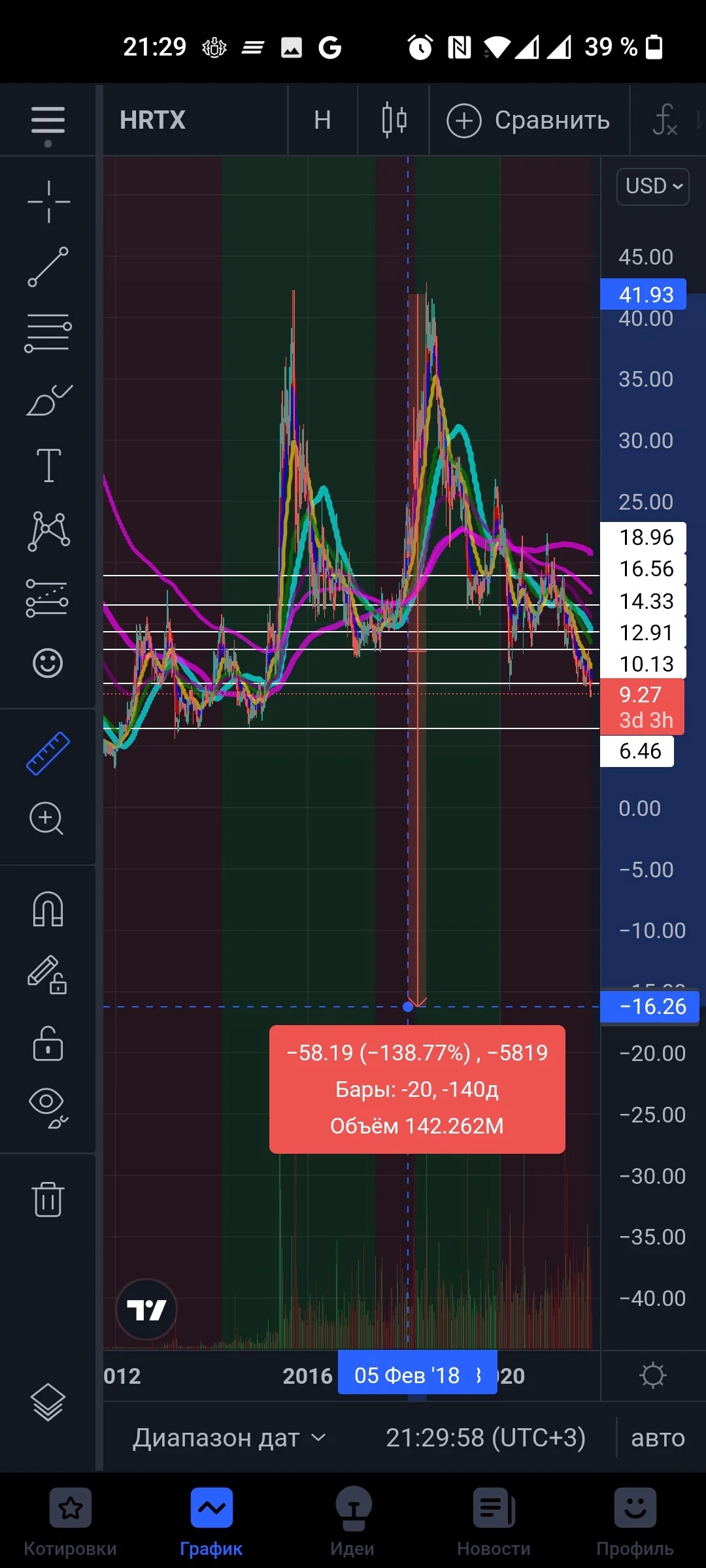Screen dimensions: 706x1568
Task: Select the crosshair cursor tool
Action: coord(48,201)
